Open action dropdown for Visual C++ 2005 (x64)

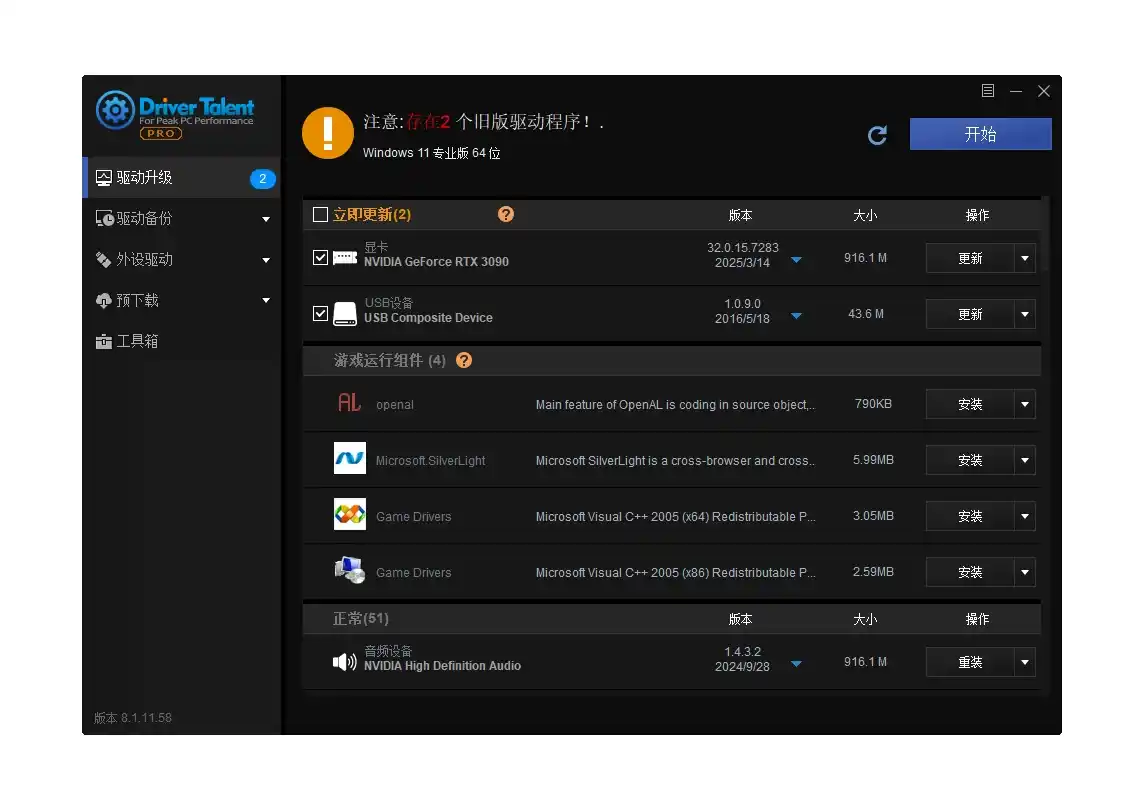coord(1025,516)
